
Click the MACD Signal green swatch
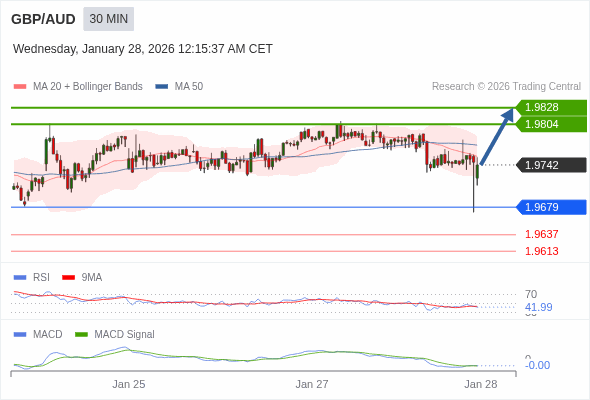pyautogui.click(x=81, y=335)
